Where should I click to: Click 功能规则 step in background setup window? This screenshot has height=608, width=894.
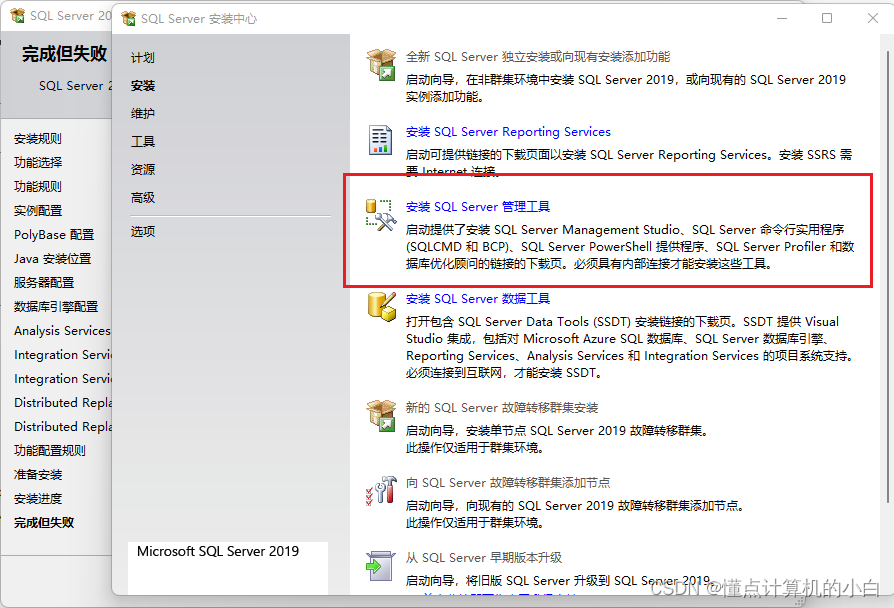pos(38,187)
